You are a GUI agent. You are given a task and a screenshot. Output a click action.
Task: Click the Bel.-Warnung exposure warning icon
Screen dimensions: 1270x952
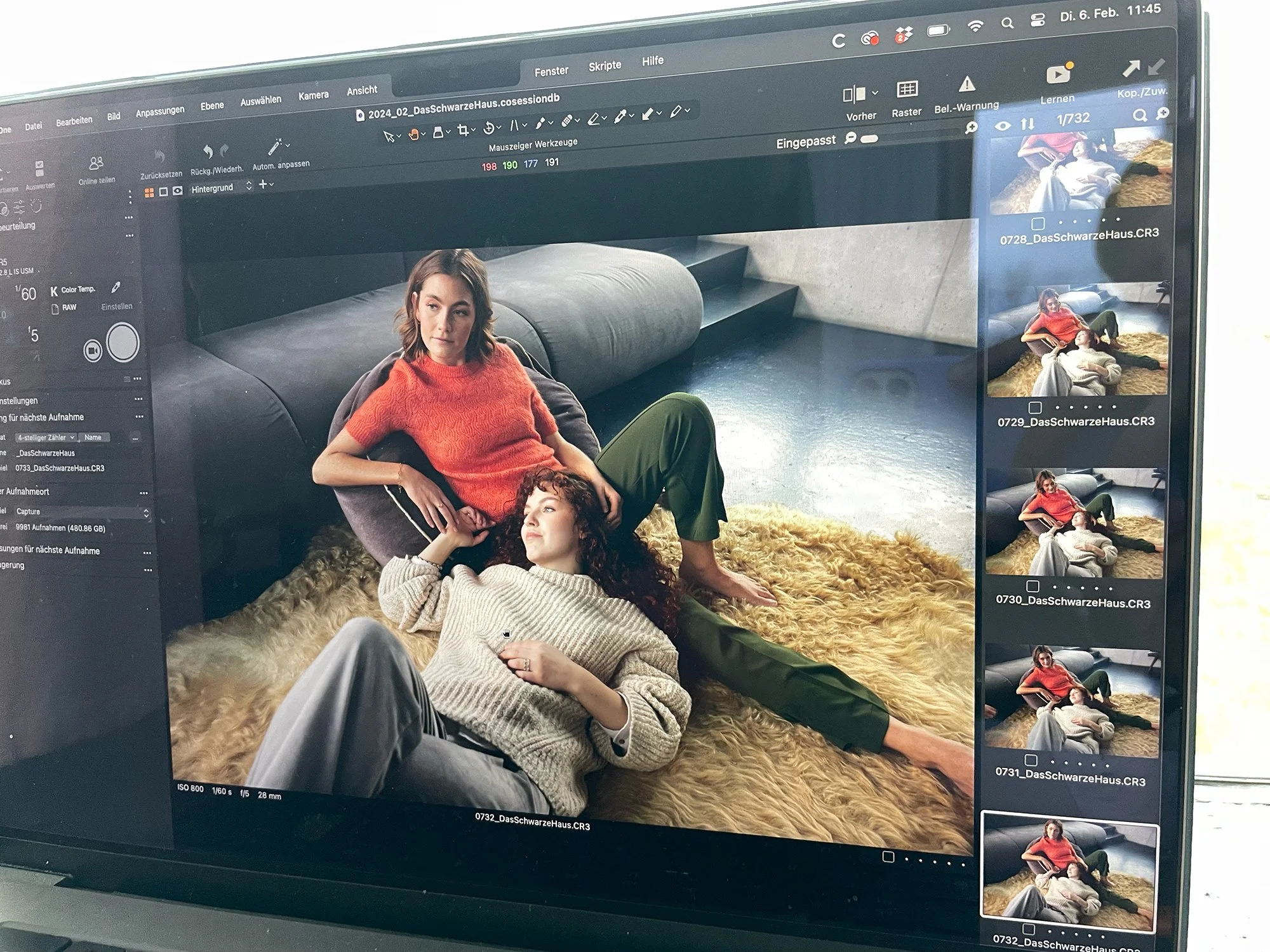[x=966, y=84]
